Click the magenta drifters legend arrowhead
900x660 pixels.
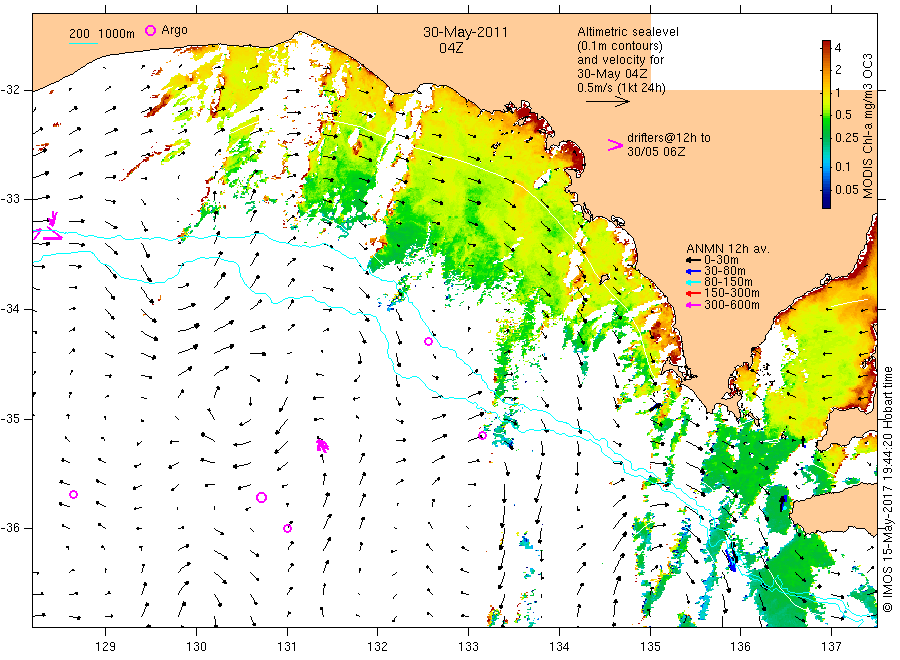[615, 145]
